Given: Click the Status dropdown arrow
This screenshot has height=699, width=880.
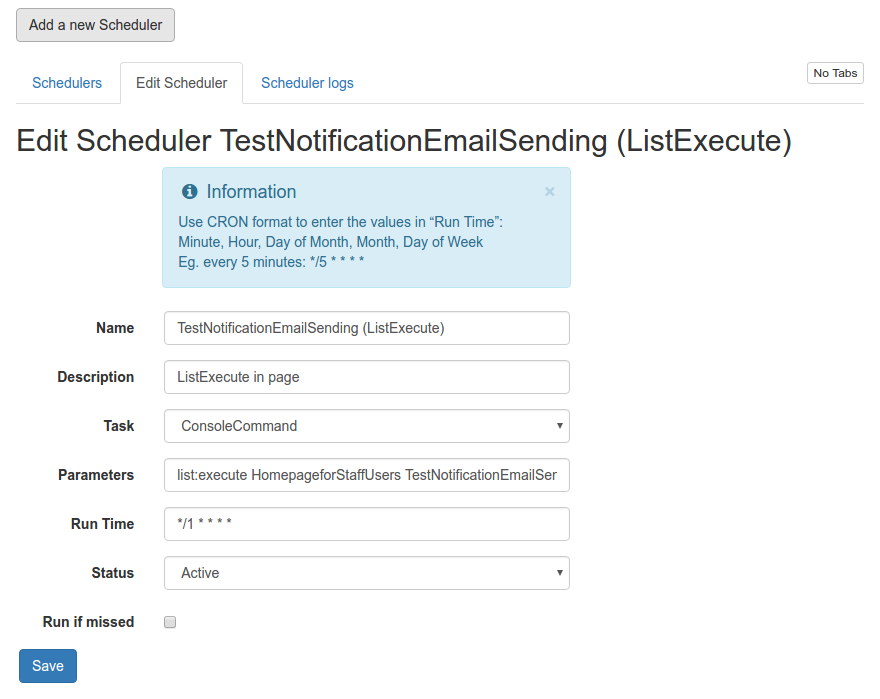Looking at the screenshot, I should coord(559,573).
